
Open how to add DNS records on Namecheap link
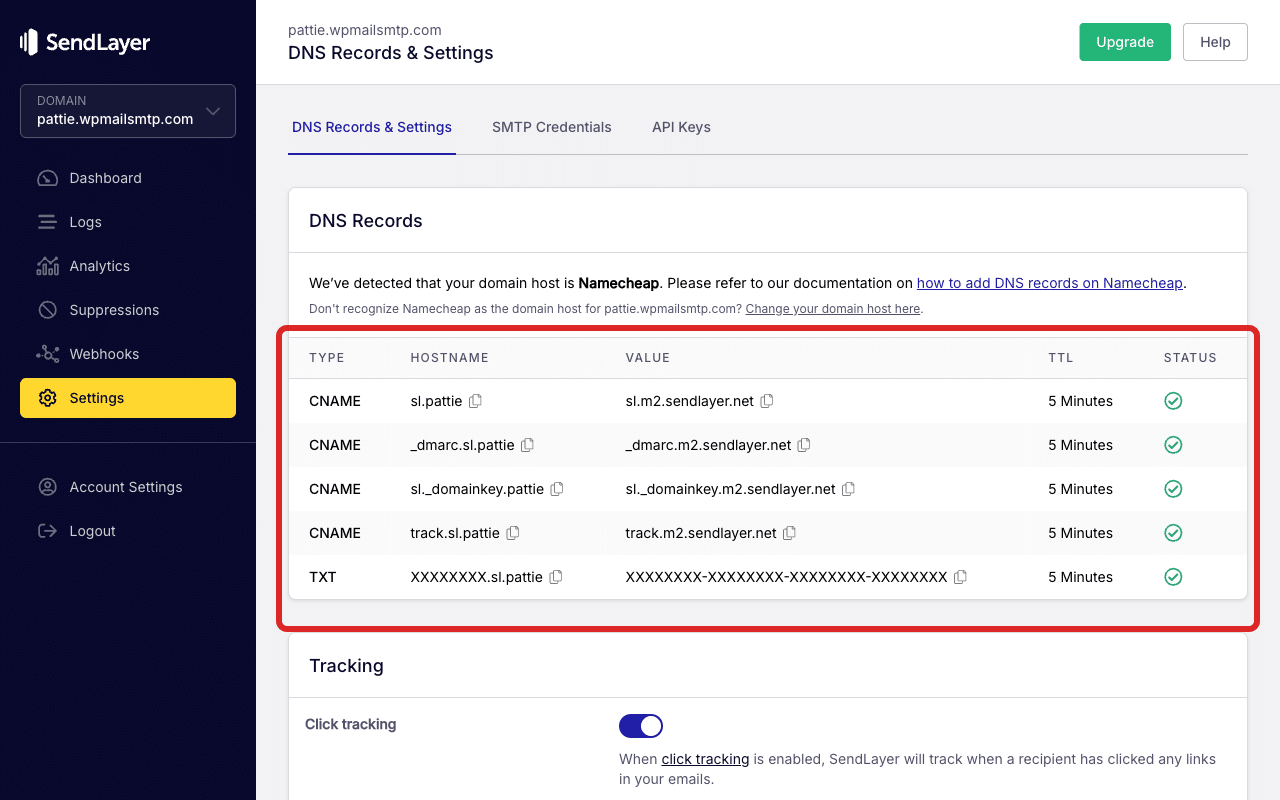coord(1050,283)
